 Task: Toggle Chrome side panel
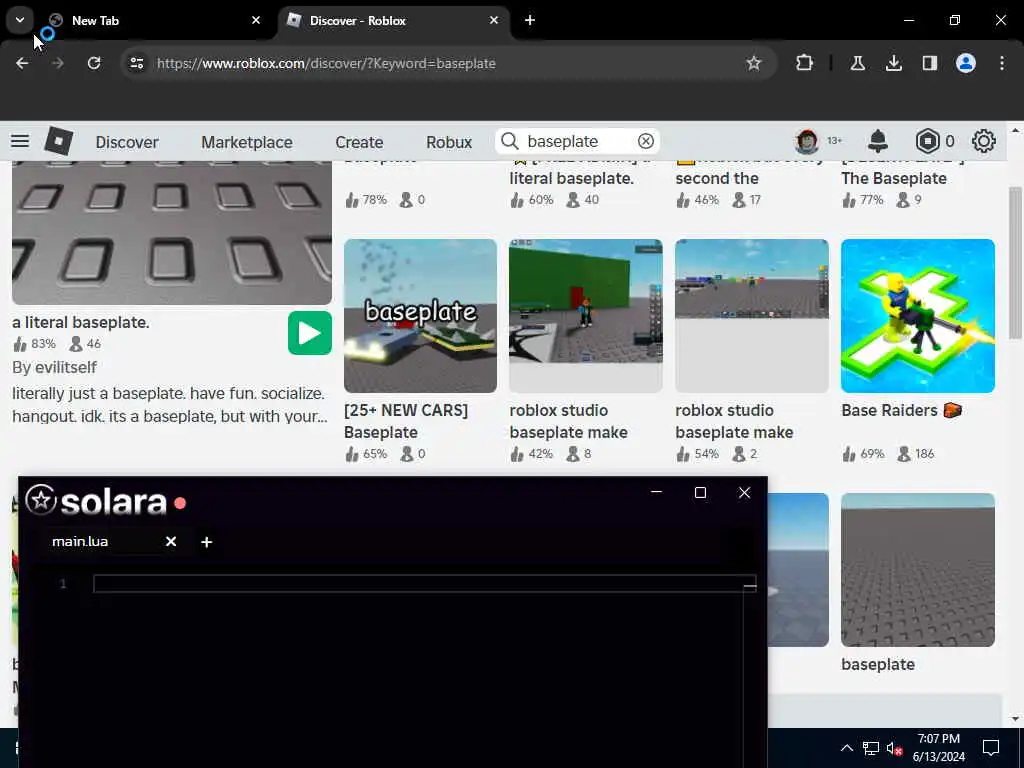coord(929,63)
